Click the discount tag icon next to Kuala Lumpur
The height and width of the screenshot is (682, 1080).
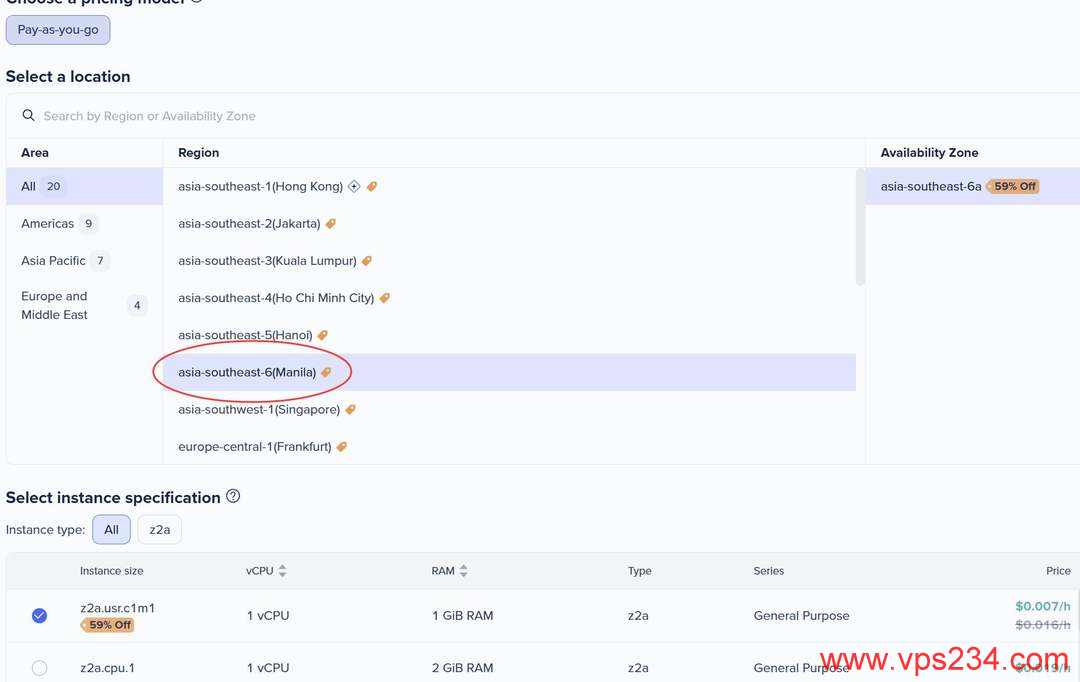[x=367, y=261]
